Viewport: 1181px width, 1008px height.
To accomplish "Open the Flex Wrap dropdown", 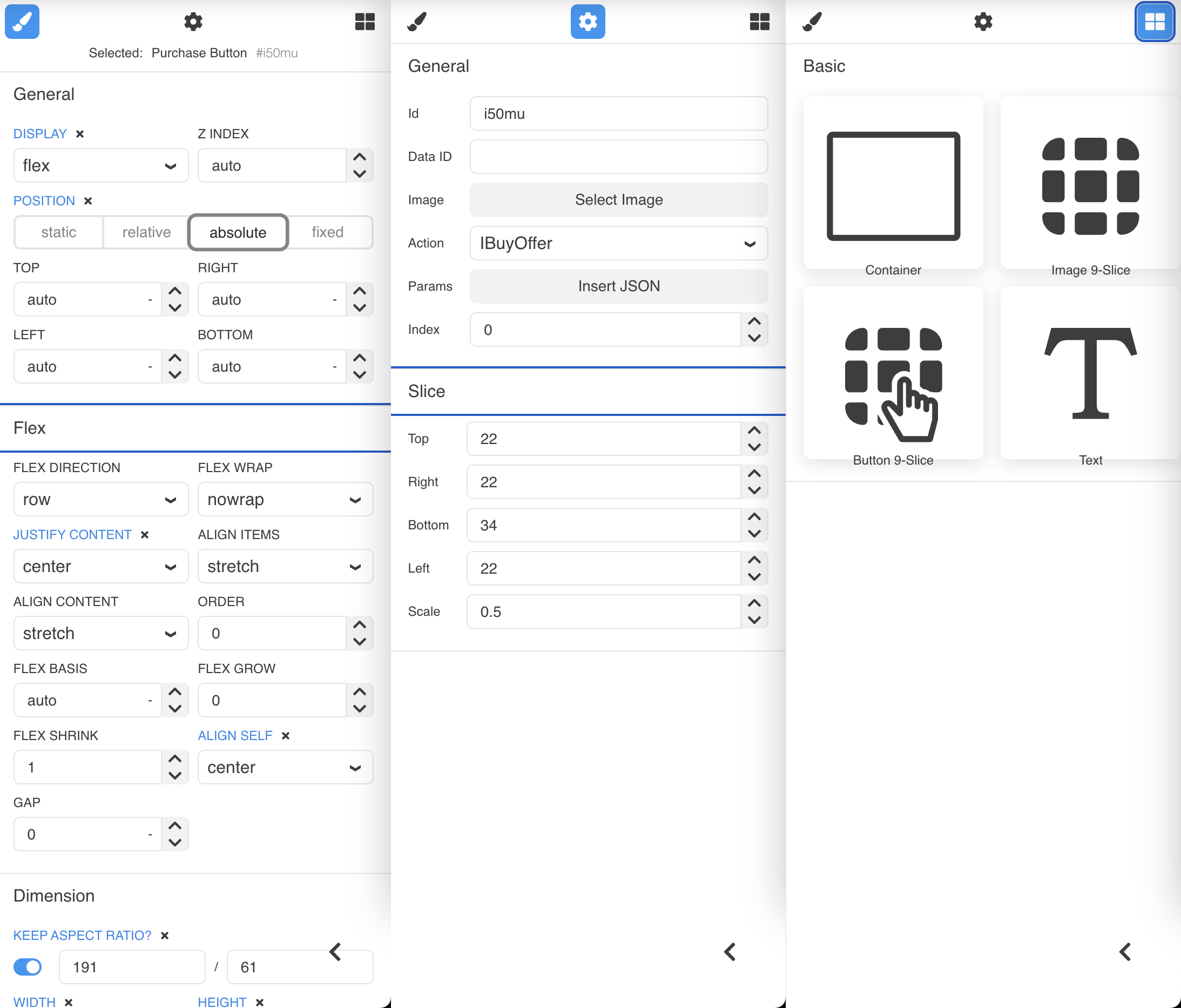I will click(x=285, y=500).
